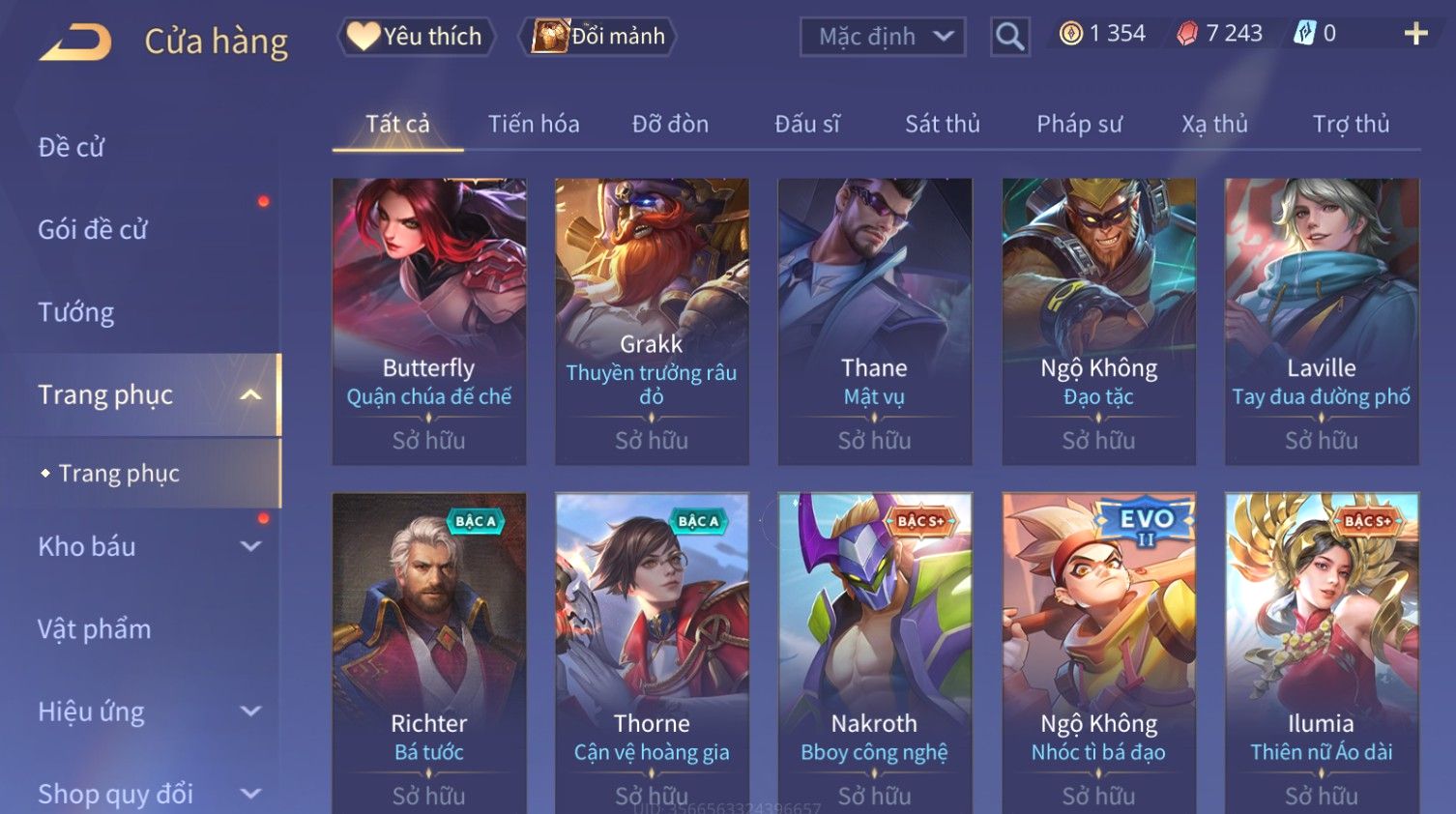The width and height of the screenshot is (1456, 814).
Task: Tap the blue voucher ticket icon
Action: [1304, 34]
